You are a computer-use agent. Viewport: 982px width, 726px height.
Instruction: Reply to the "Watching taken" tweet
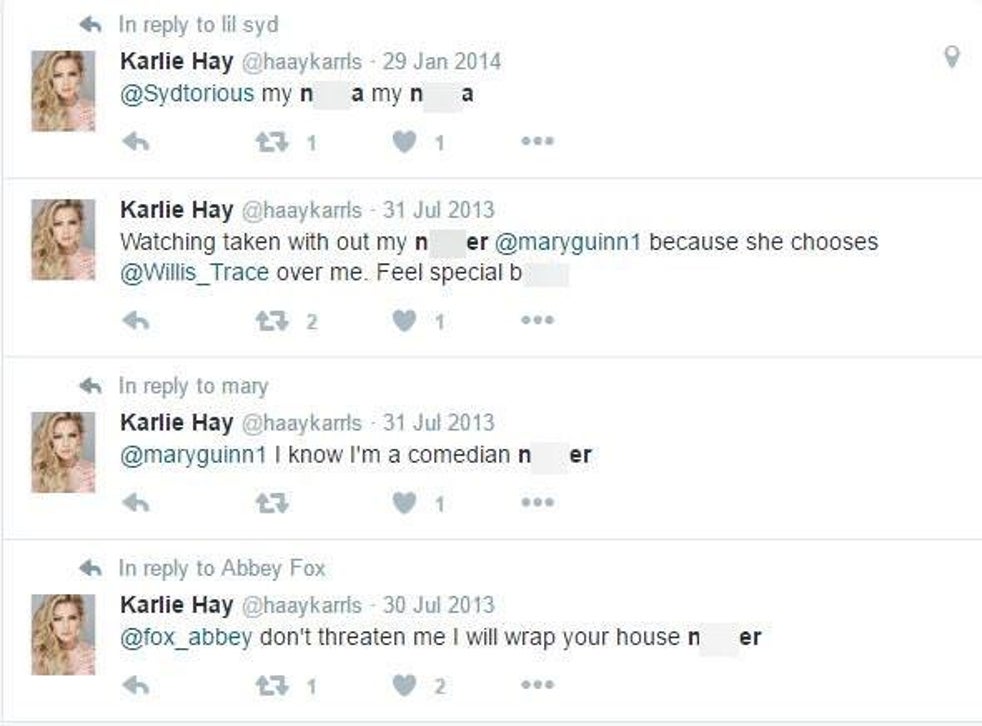135,321
